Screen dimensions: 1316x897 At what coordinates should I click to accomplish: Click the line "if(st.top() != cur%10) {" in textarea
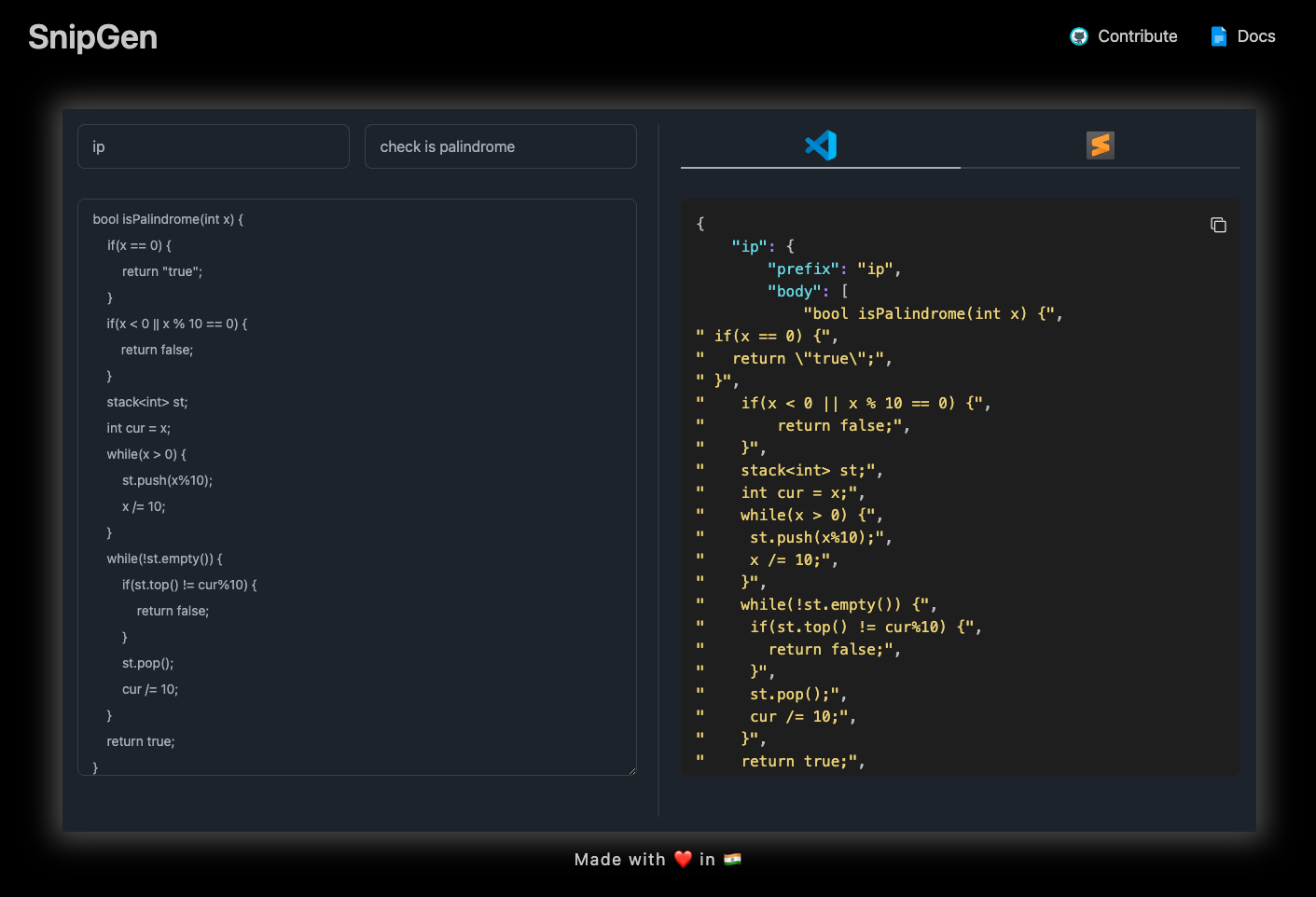tap(189, 585)
